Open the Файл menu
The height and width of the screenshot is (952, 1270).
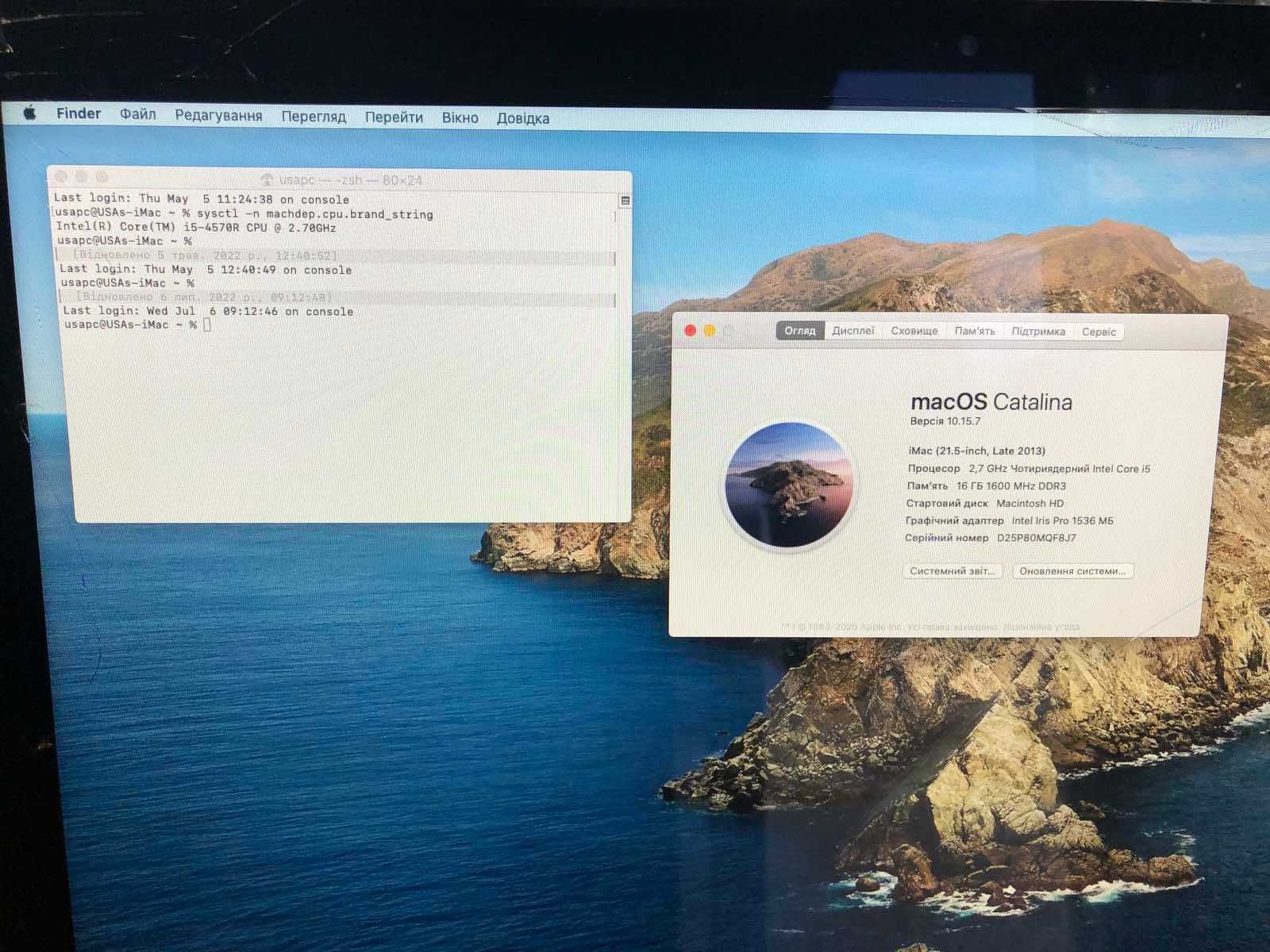[138, 114]
